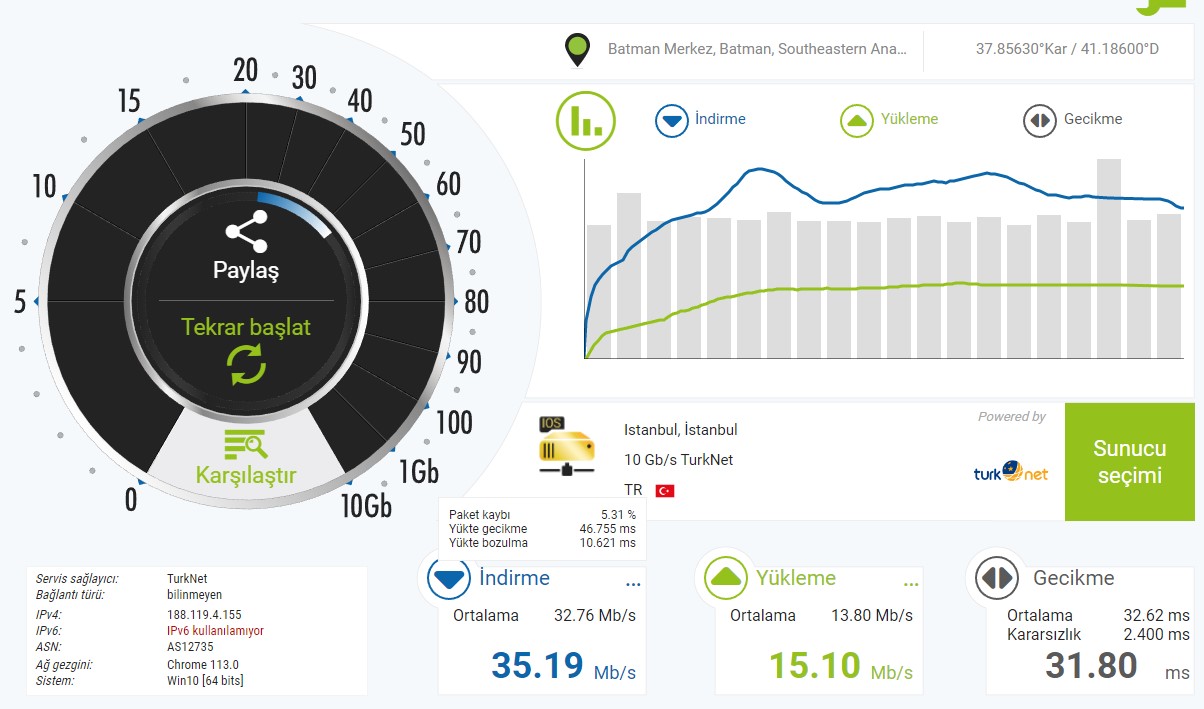Click Yükte bozulma 10.621 ms row
Viewport: 1204px width, 709px height.
point(542,543)
